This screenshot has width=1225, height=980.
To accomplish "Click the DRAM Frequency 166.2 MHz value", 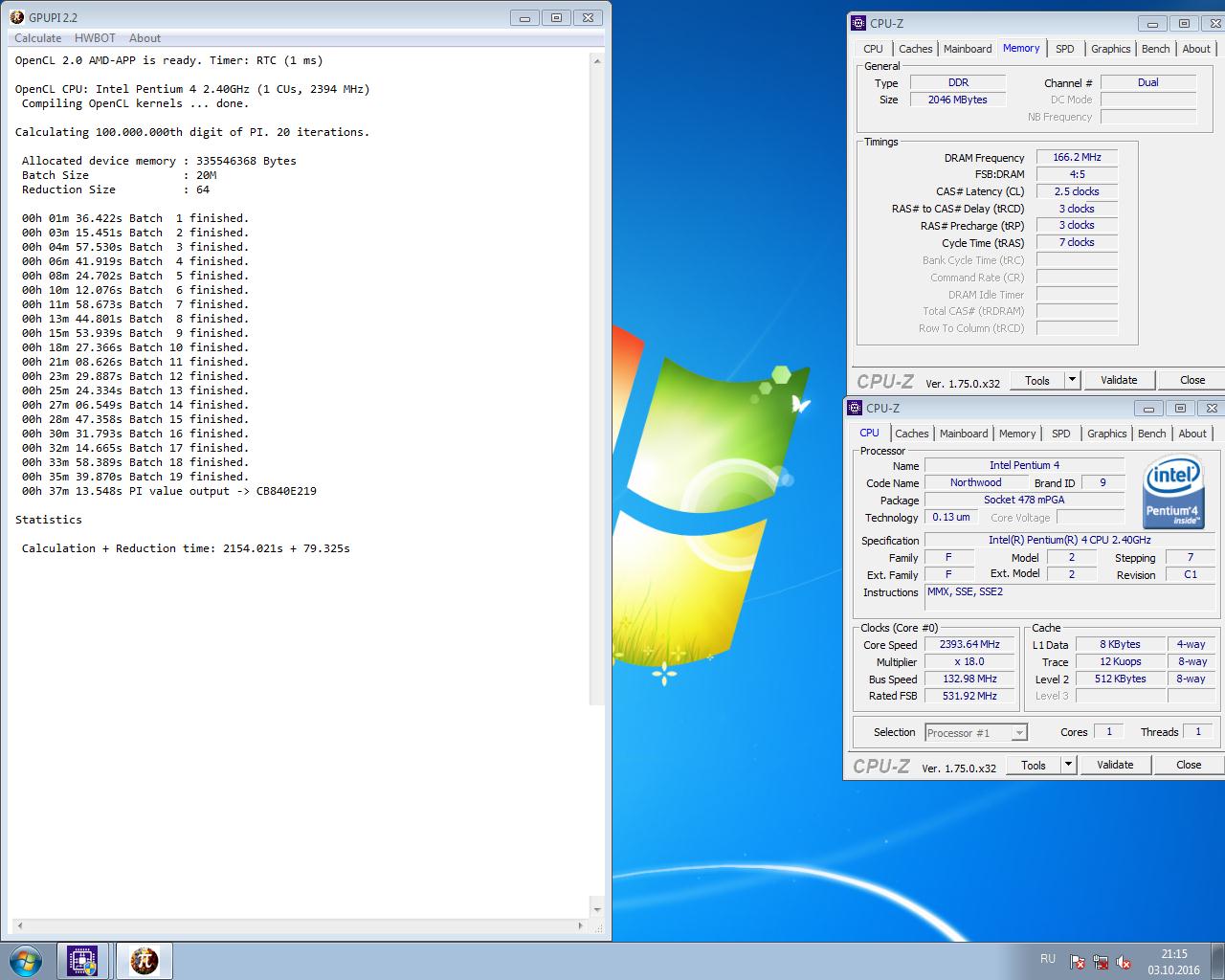I will (1077, 157).
